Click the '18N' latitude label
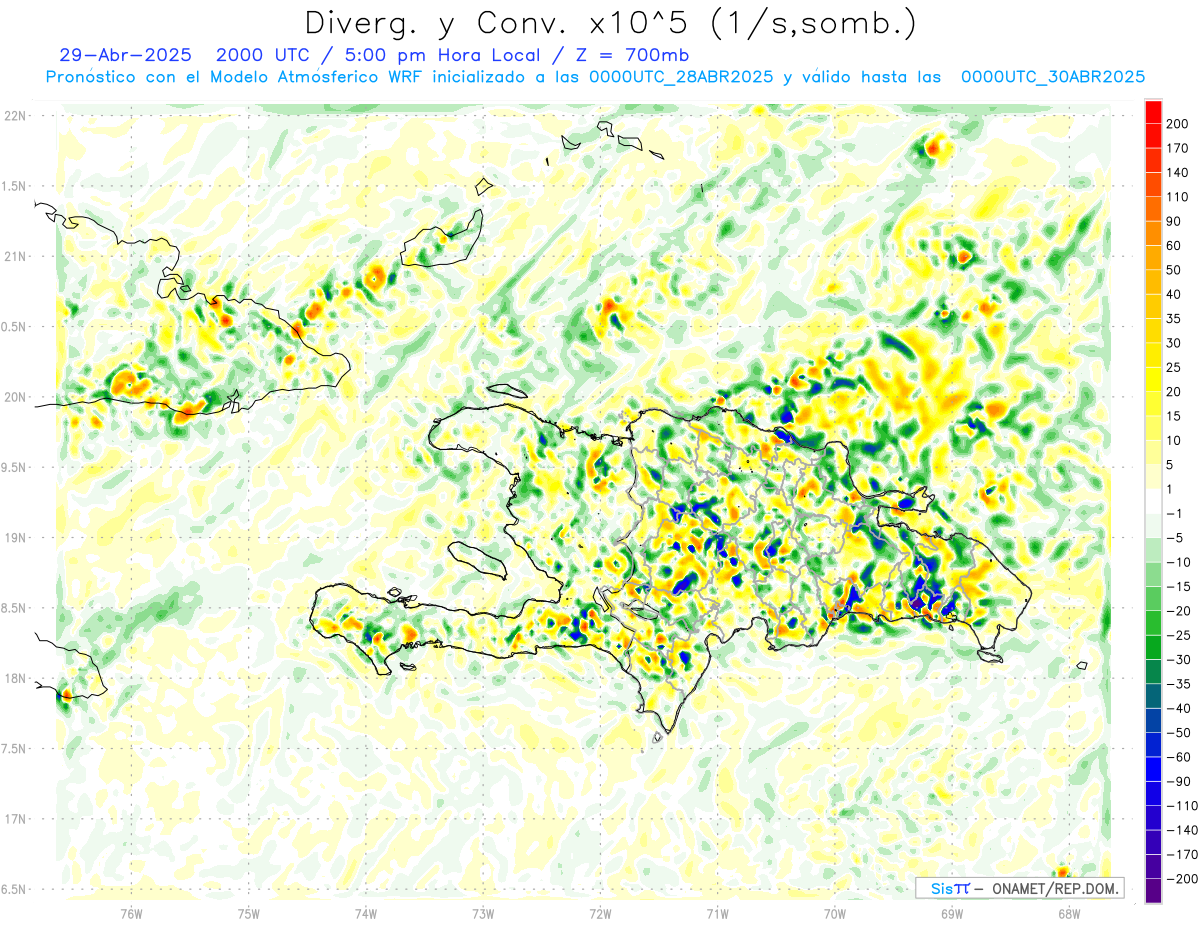 15,678
